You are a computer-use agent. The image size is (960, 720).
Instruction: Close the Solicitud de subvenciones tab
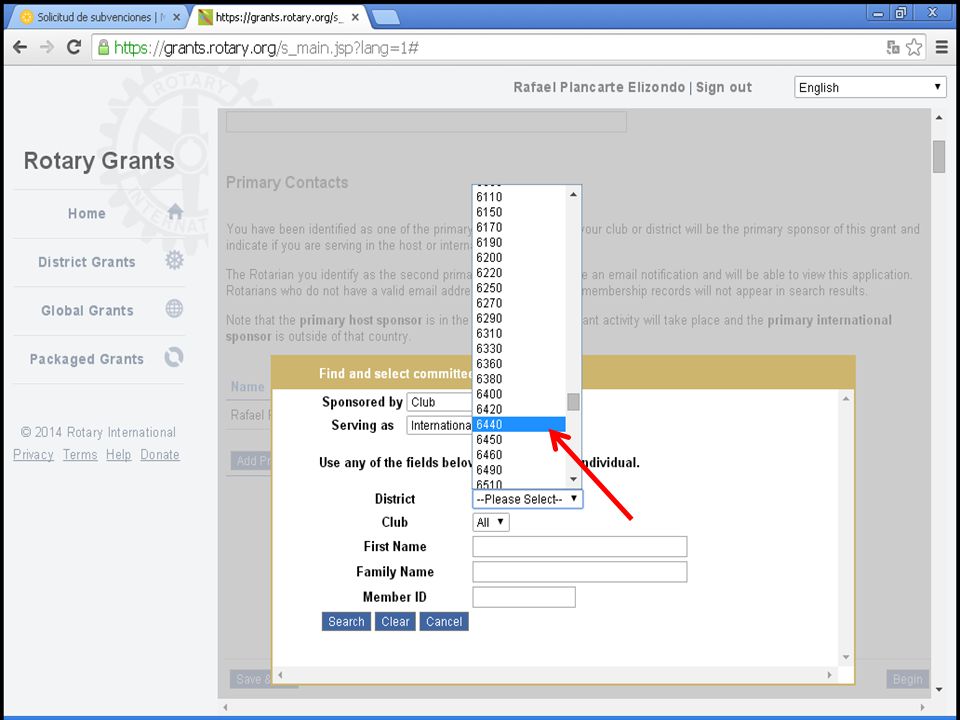point(176,17)
